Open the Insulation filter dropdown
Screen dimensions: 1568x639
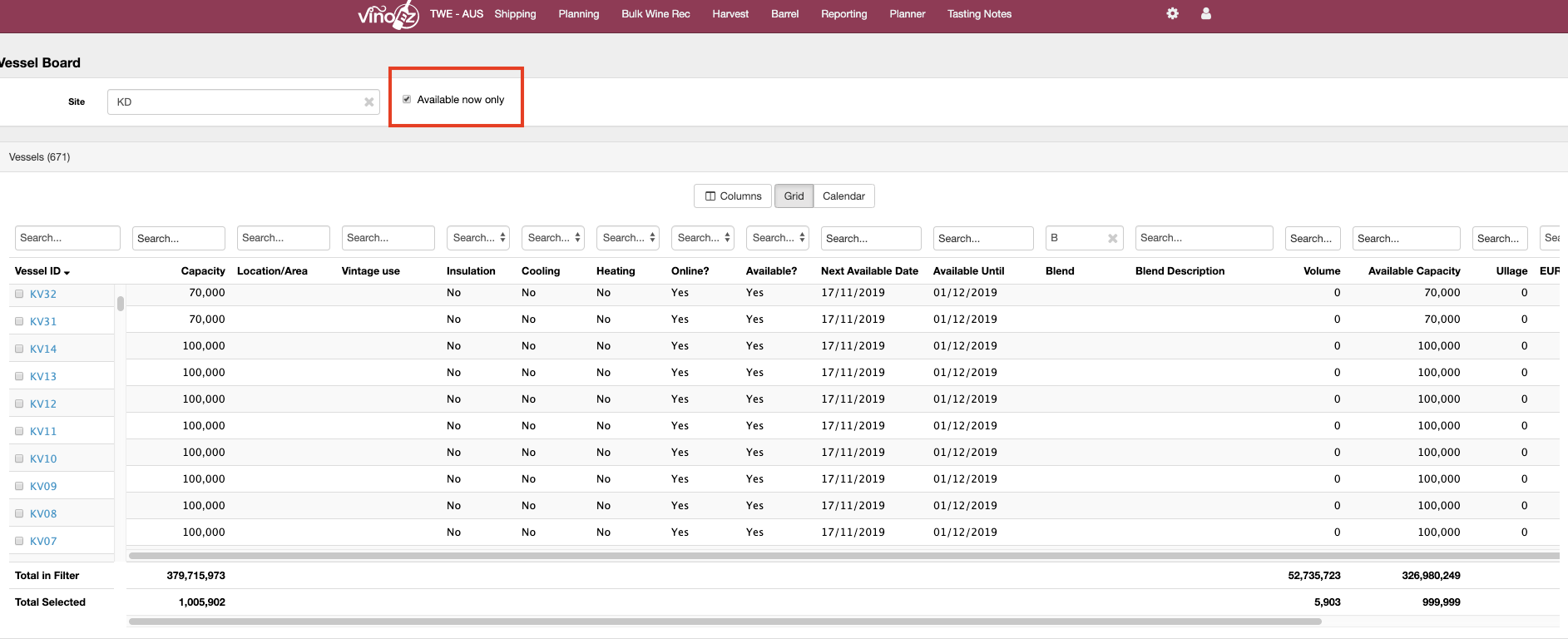click(x=478, y=238)
